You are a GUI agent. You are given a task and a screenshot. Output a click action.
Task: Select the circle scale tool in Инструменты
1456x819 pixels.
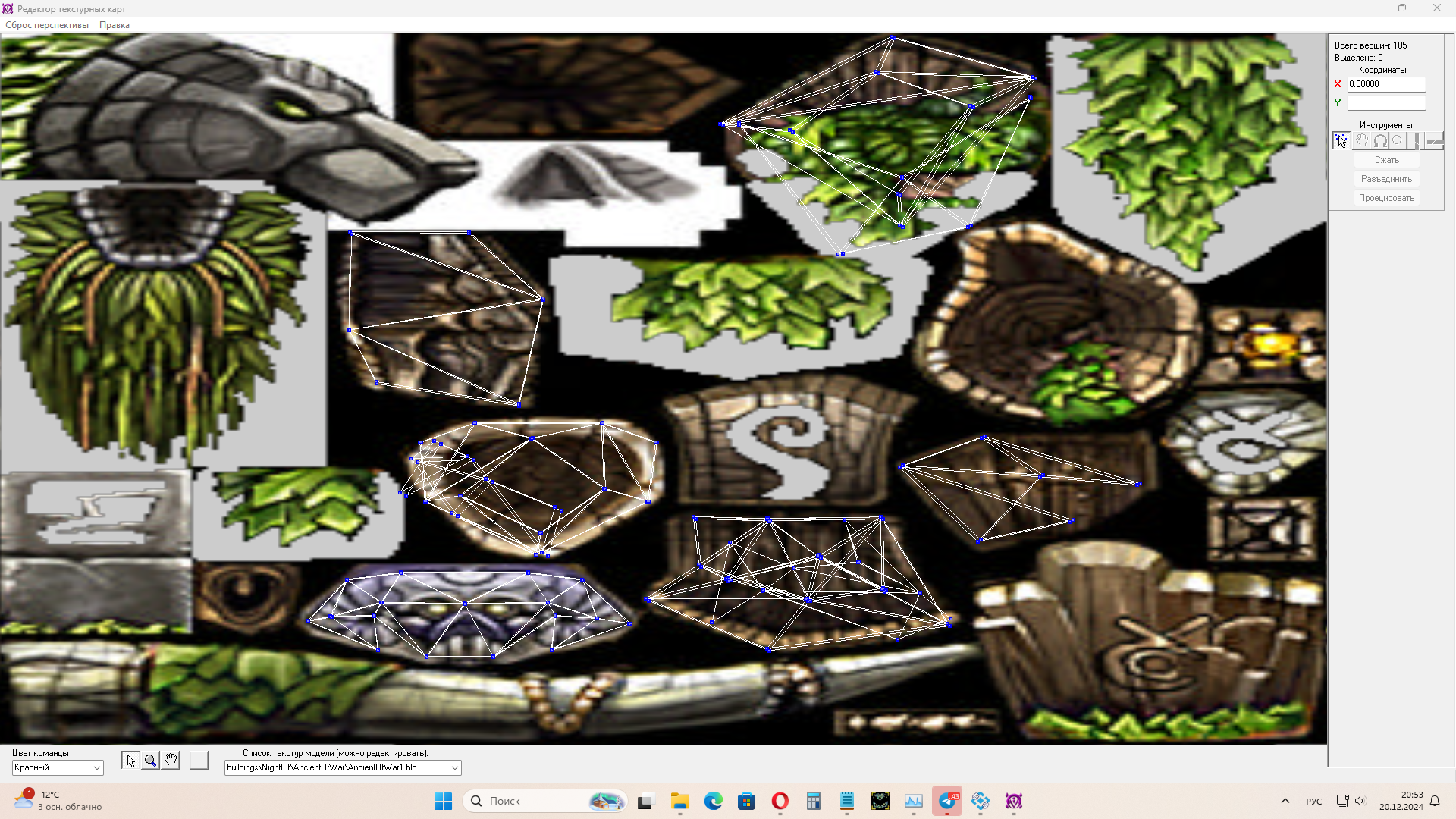click(1398, 140)
